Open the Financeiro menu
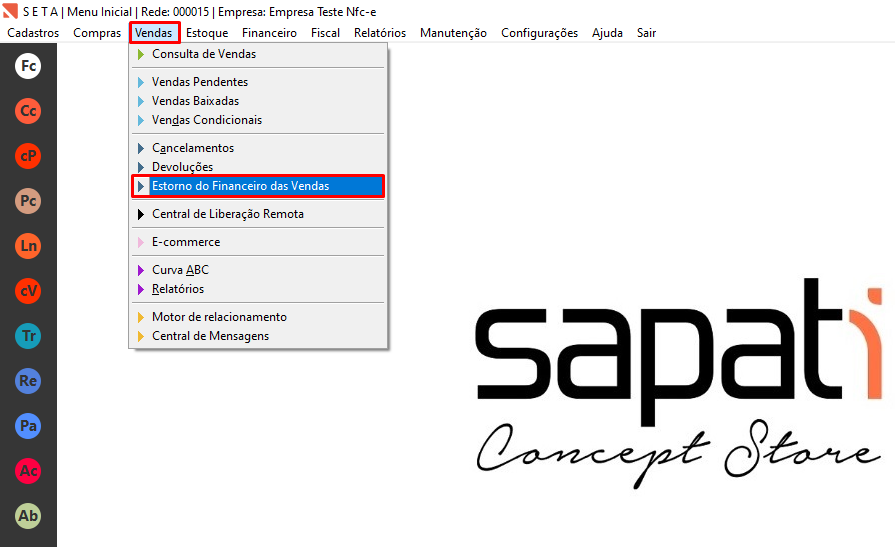This screenshot has width=895, height=547. click(x=269, y=33)
